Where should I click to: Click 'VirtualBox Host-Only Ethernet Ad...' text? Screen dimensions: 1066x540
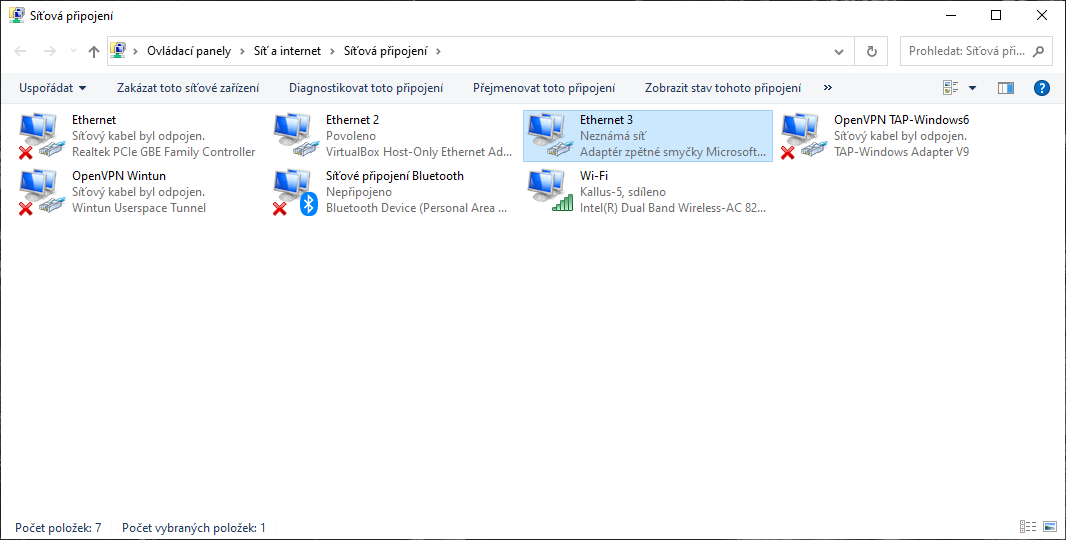[x=419, y=152]
